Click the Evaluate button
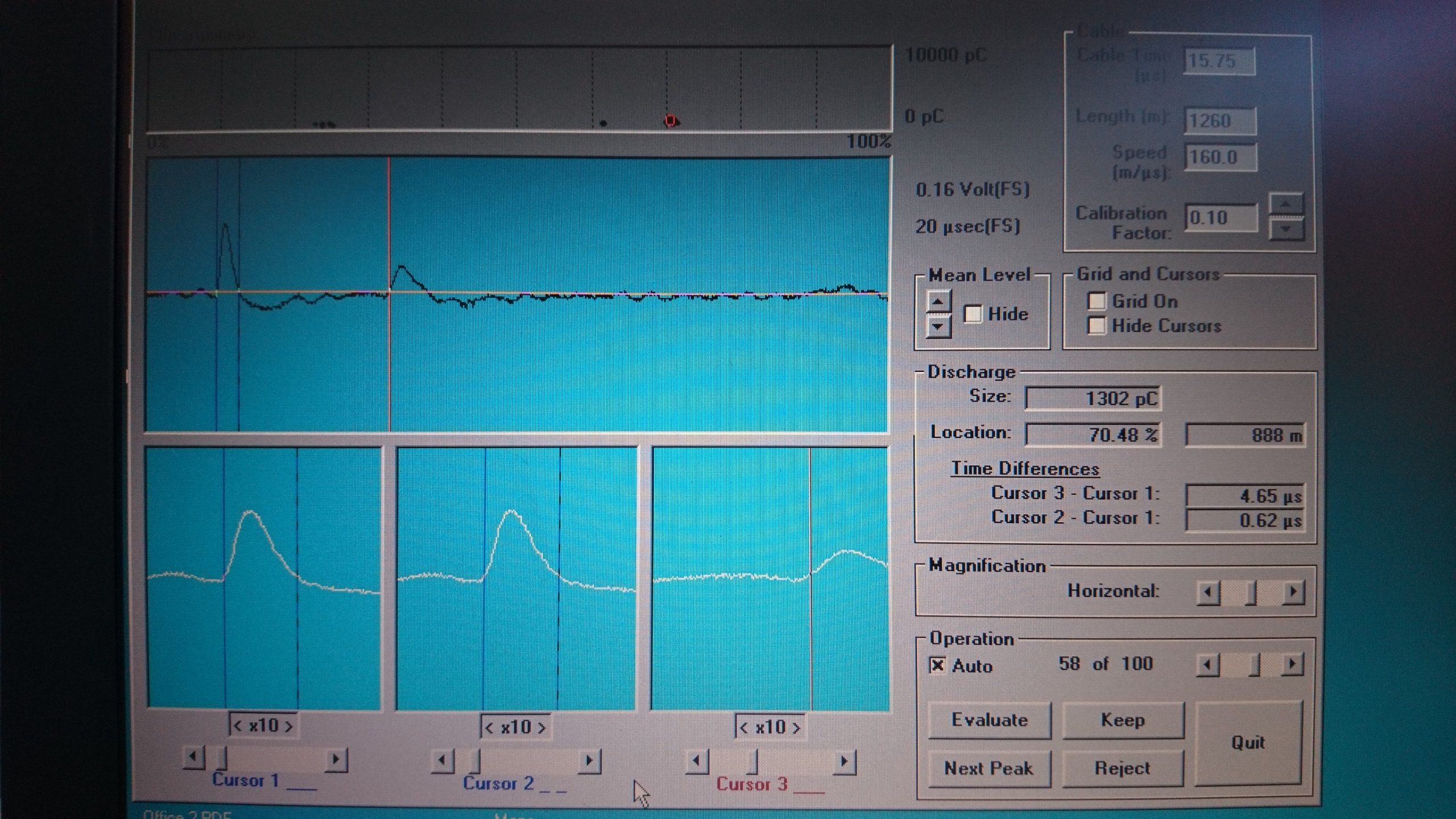This screenshot has width=1456, height=819. pos(990,720)
